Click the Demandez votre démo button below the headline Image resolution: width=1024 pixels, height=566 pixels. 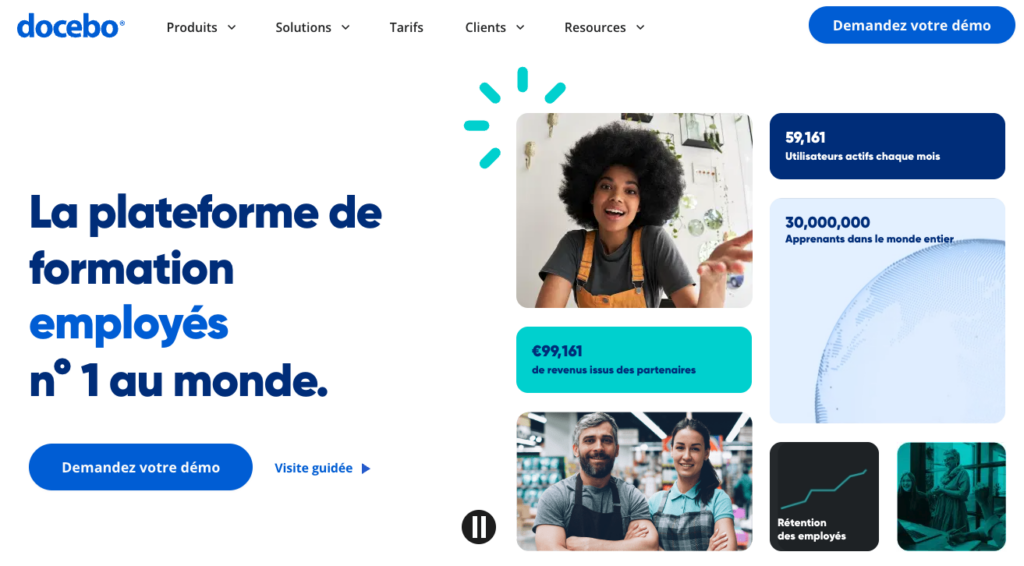(x=140, y=467)
